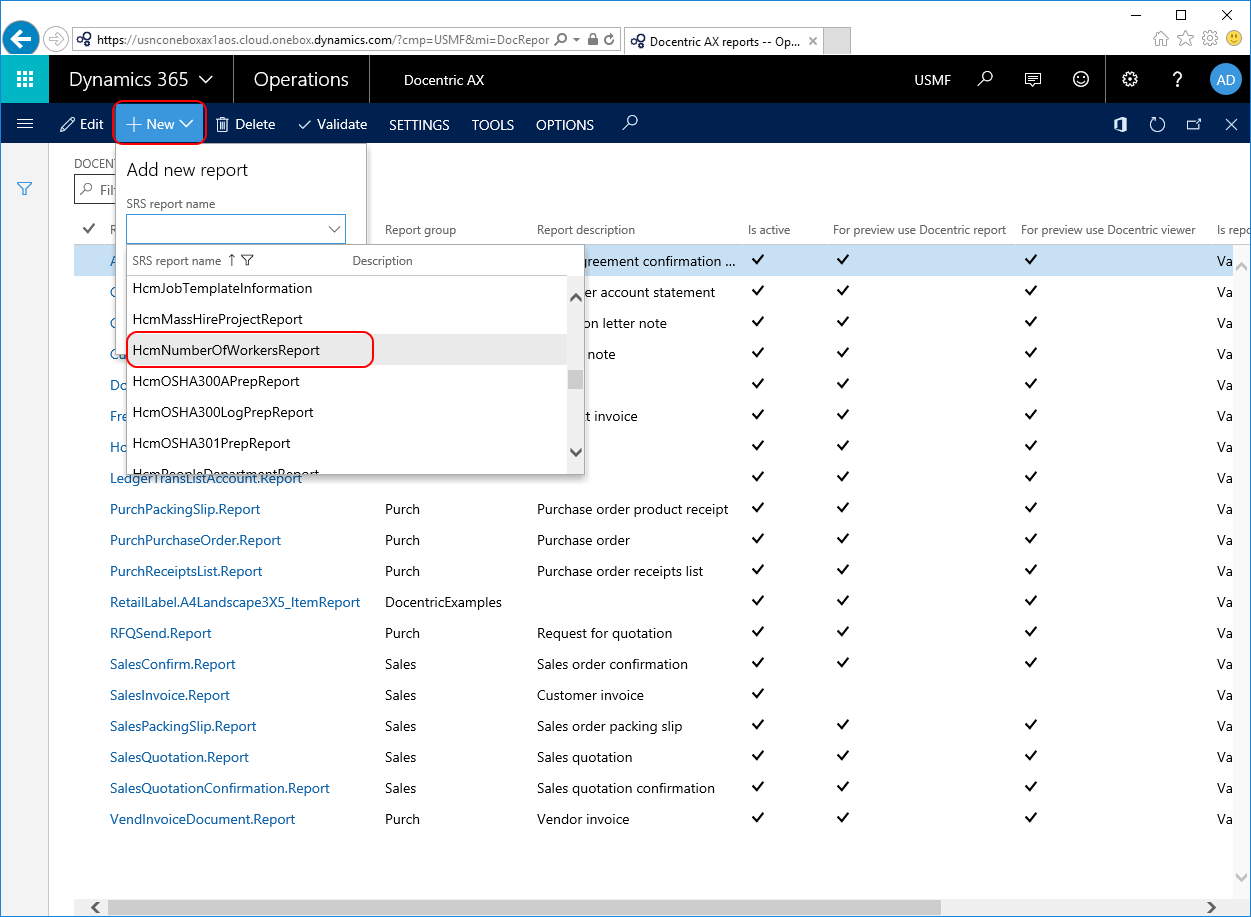Select the Docentric AX reports browser tab
1251x917 pixels.
click(x=723, y=41)
